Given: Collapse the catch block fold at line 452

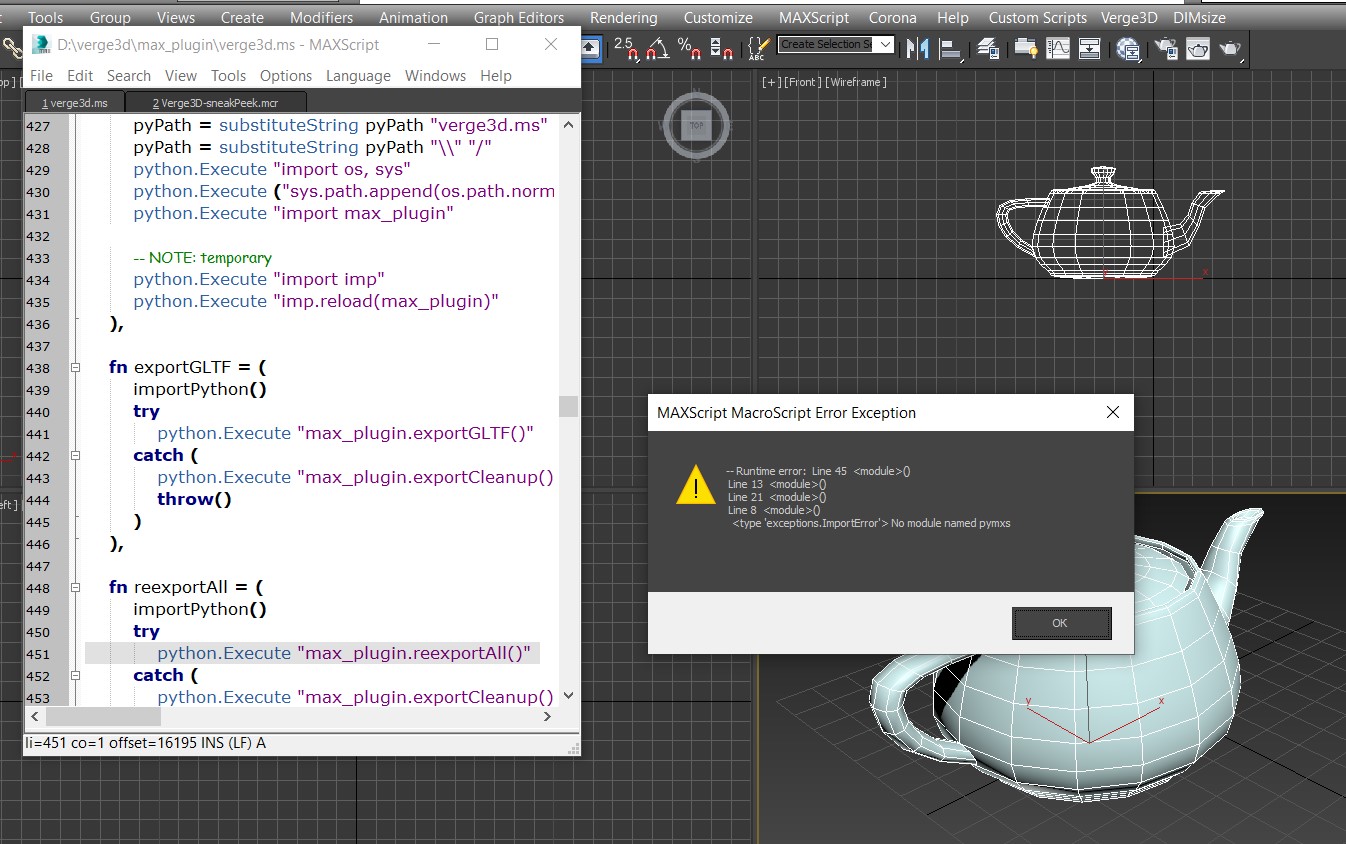Looking at the screenshot, I should click(x=75, y=676).
